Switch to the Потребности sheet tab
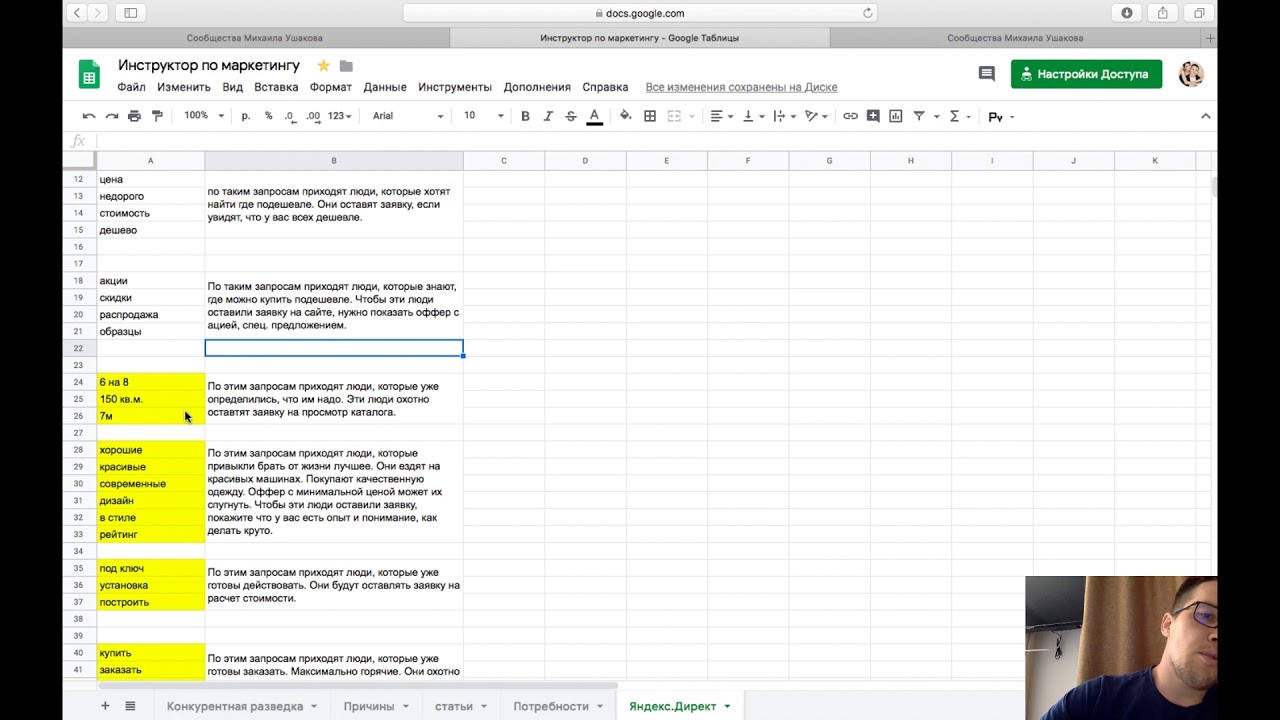 pyautogui.click(x=551, y=706)
